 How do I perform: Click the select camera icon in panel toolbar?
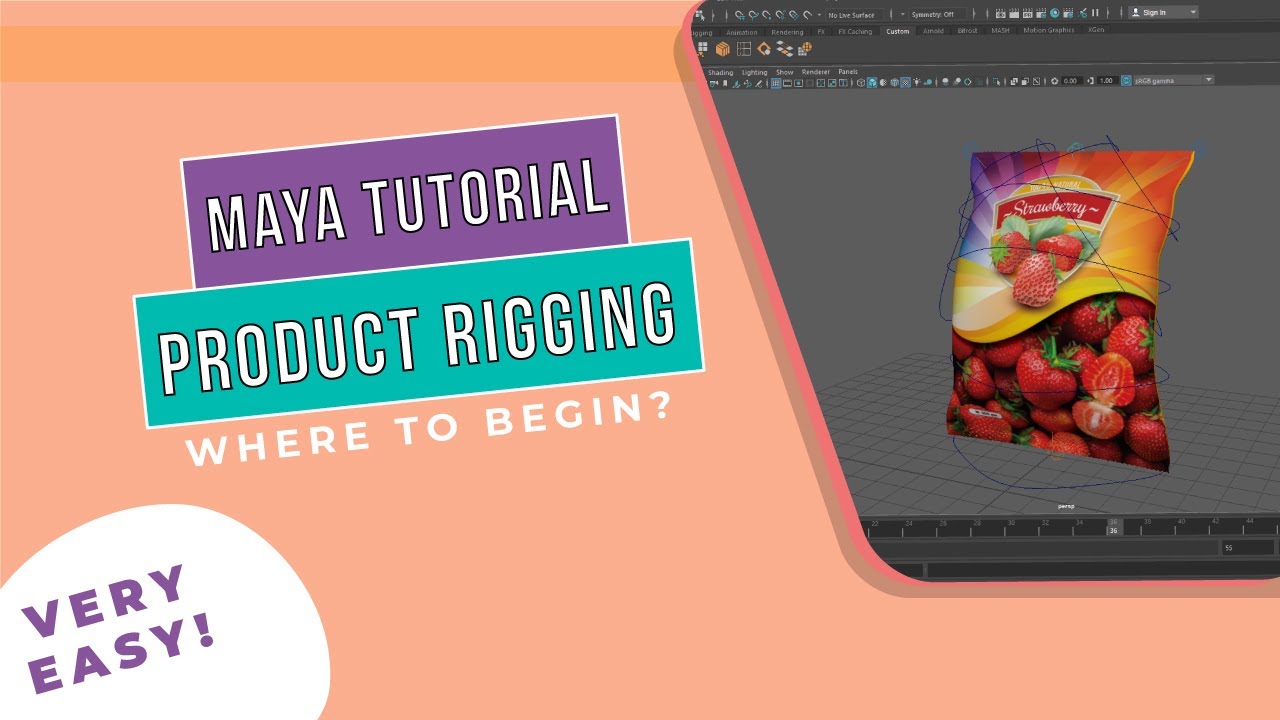[714, 82]
